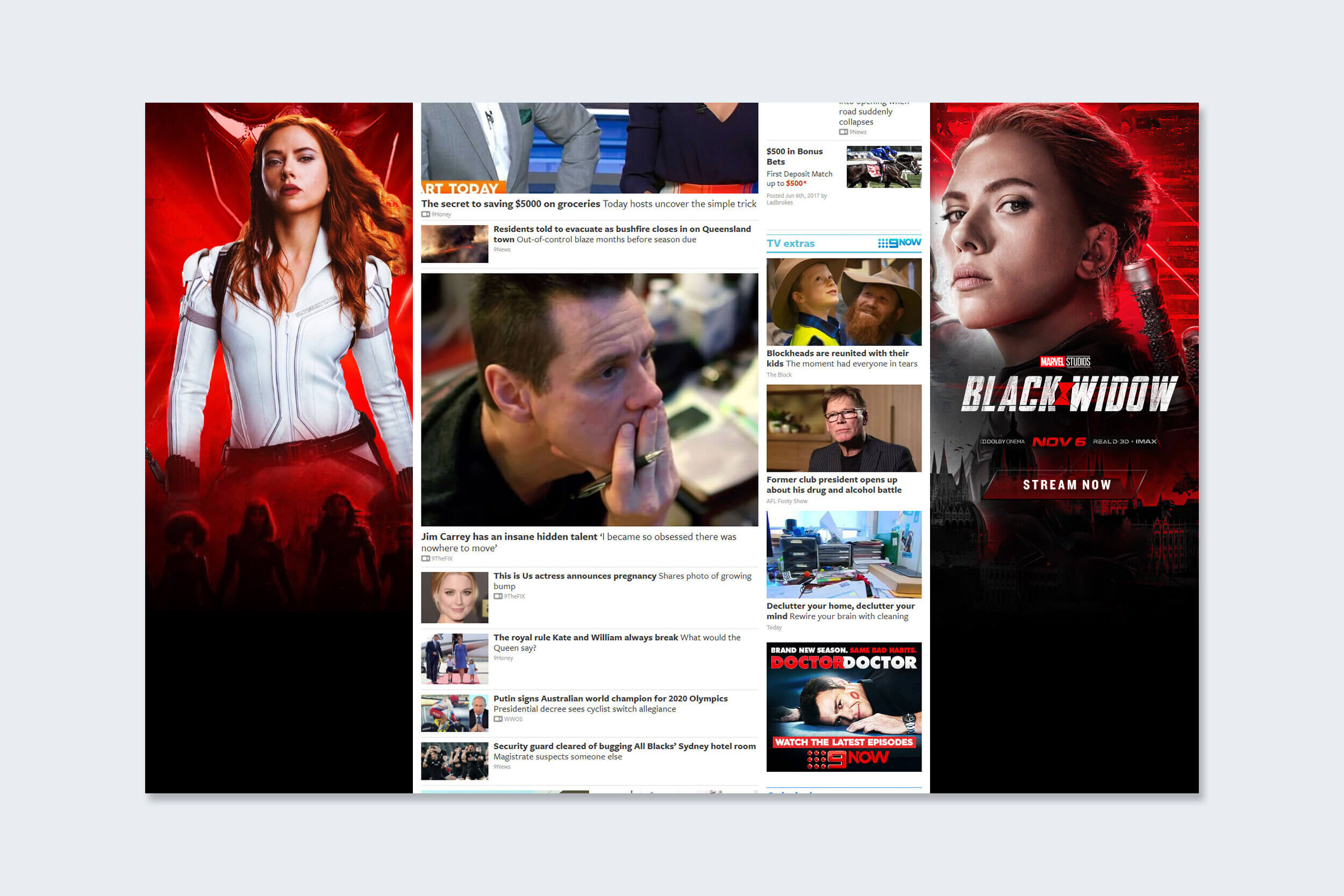Click 'Watch the latest episodes' in Doctor Doctor ad
Screen dimensions: 1344x896
point(843,742)
